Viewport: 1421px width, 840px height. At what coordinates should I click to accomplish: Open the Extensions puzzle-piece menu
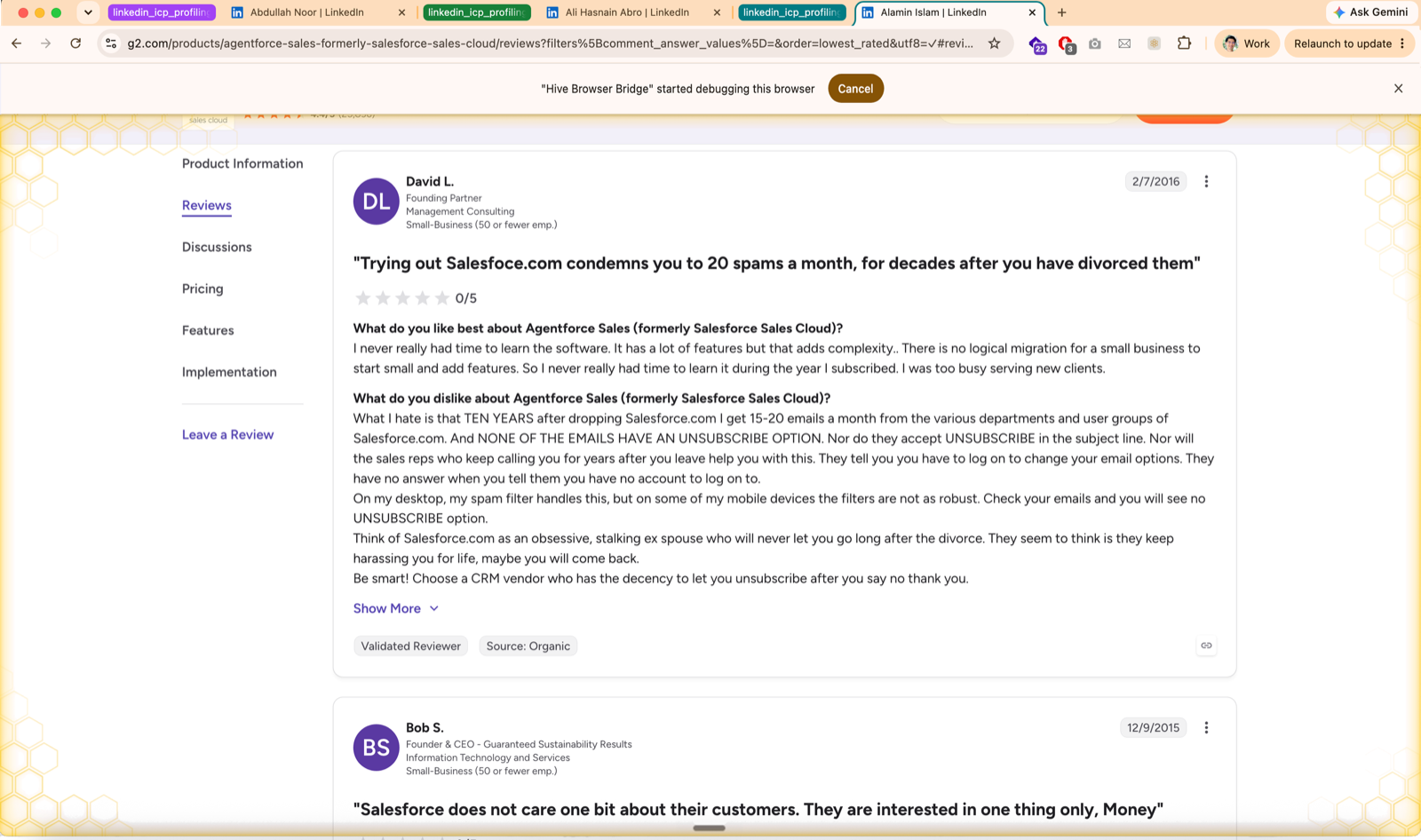1184,44
